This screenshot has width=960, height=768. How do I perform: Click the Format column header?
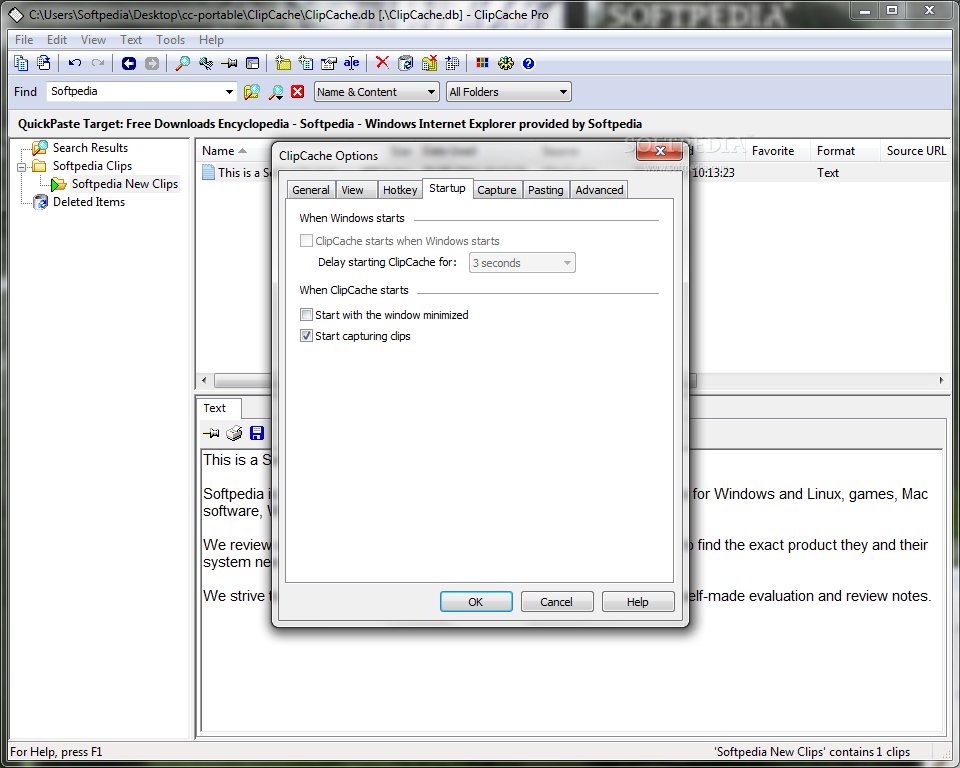click(x=836, y=151)
